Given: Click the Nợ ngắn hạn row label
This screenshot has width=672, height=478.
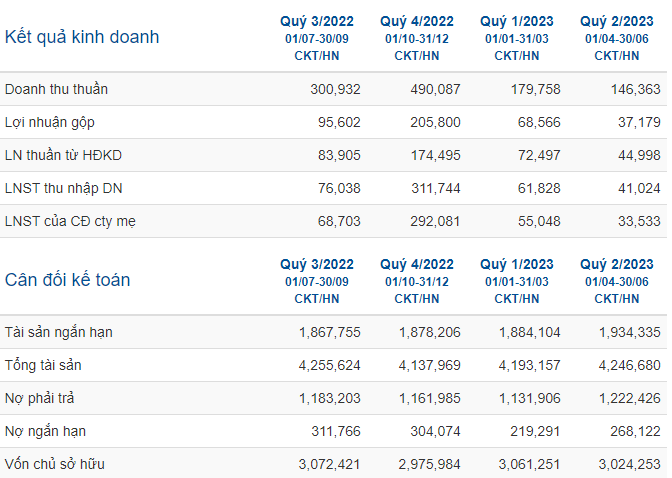Looking at the screenshot, I should tap(45, 431).
